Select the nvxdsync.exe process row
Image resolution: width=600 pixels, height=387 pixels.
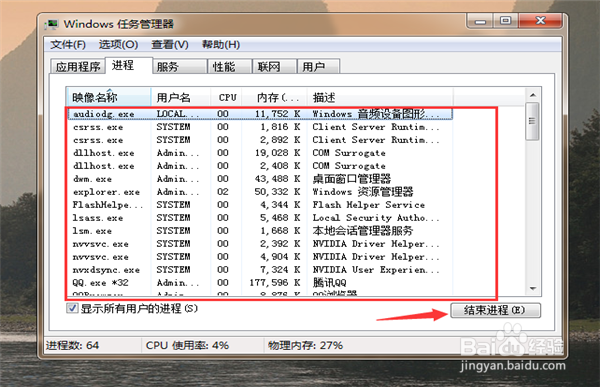(260, 270)
